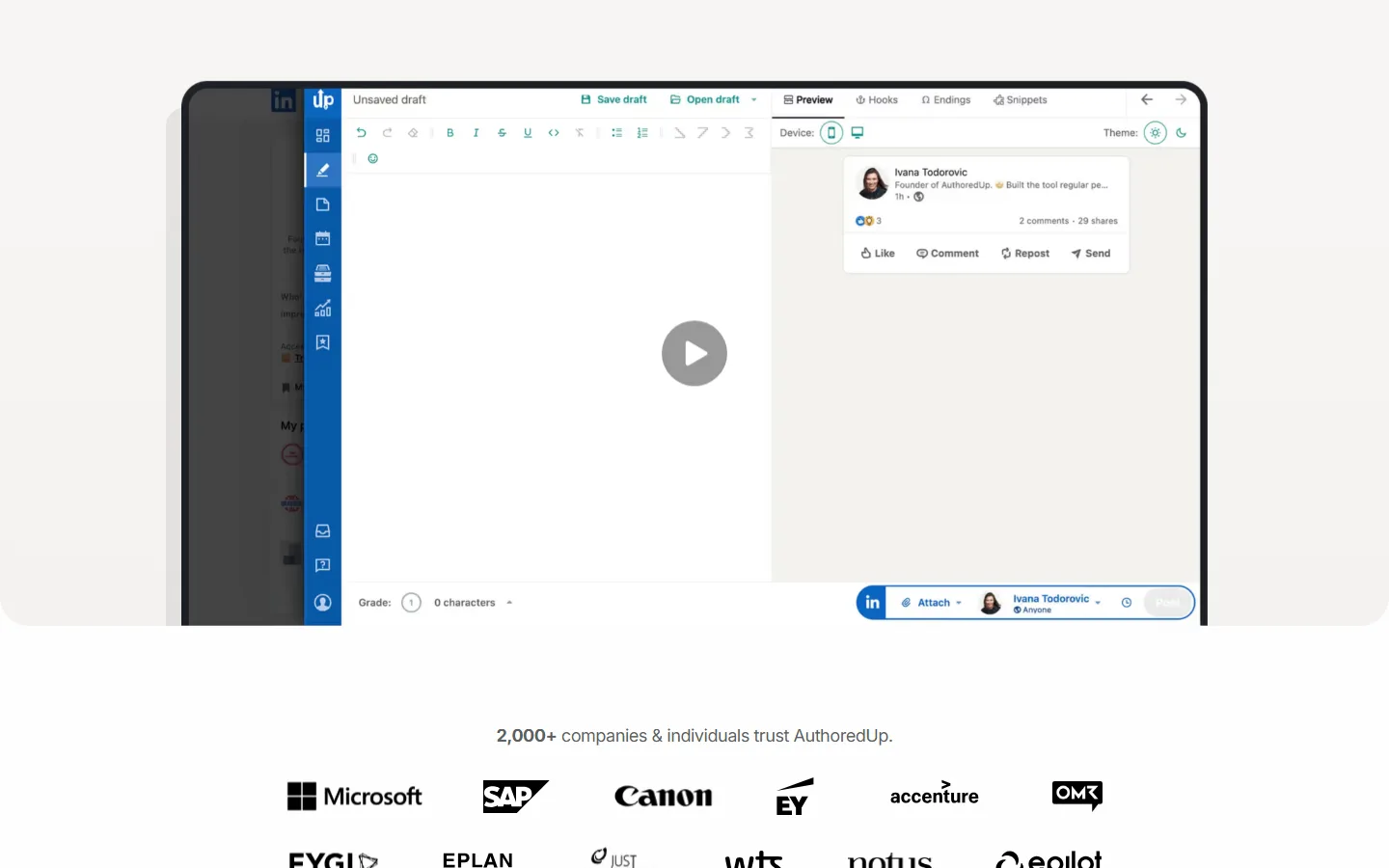Image resolution: width=1389 pixels, height=868 pixels.
Task: Open the calendar icon in sidebar
Action: (323, 238)
